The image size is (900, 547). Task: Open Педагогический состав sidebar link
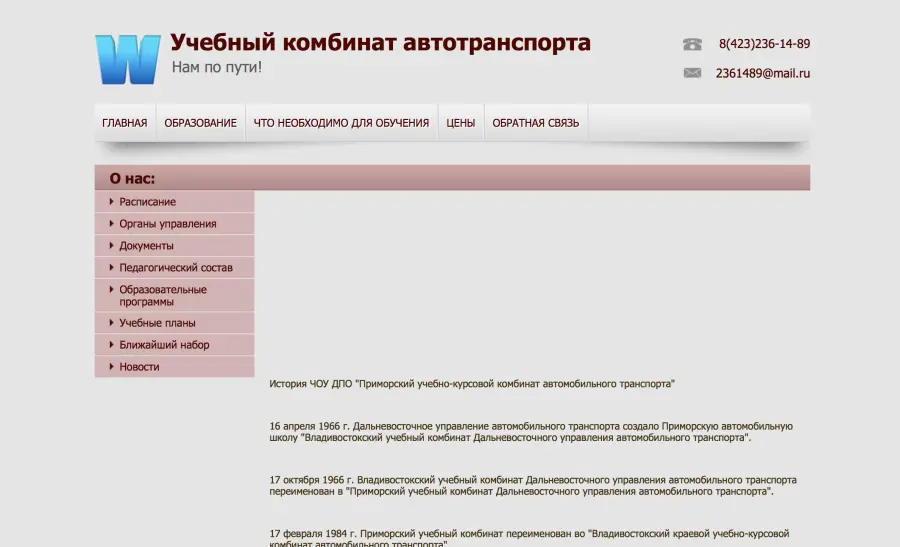(175, 268)
